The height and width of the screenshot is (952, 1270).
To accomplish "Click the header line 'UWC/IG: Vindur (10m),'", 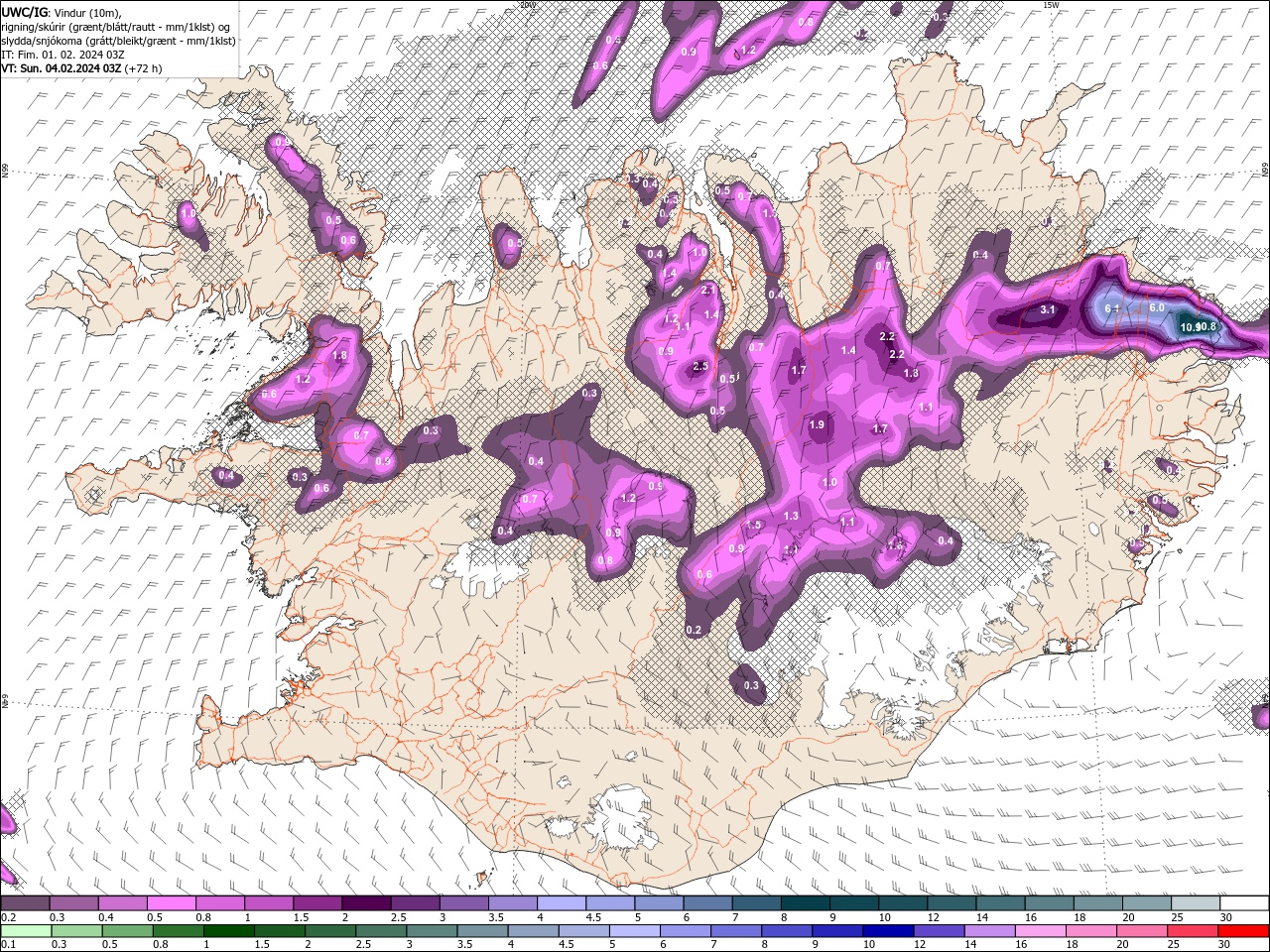I will [x=62, y=12].
